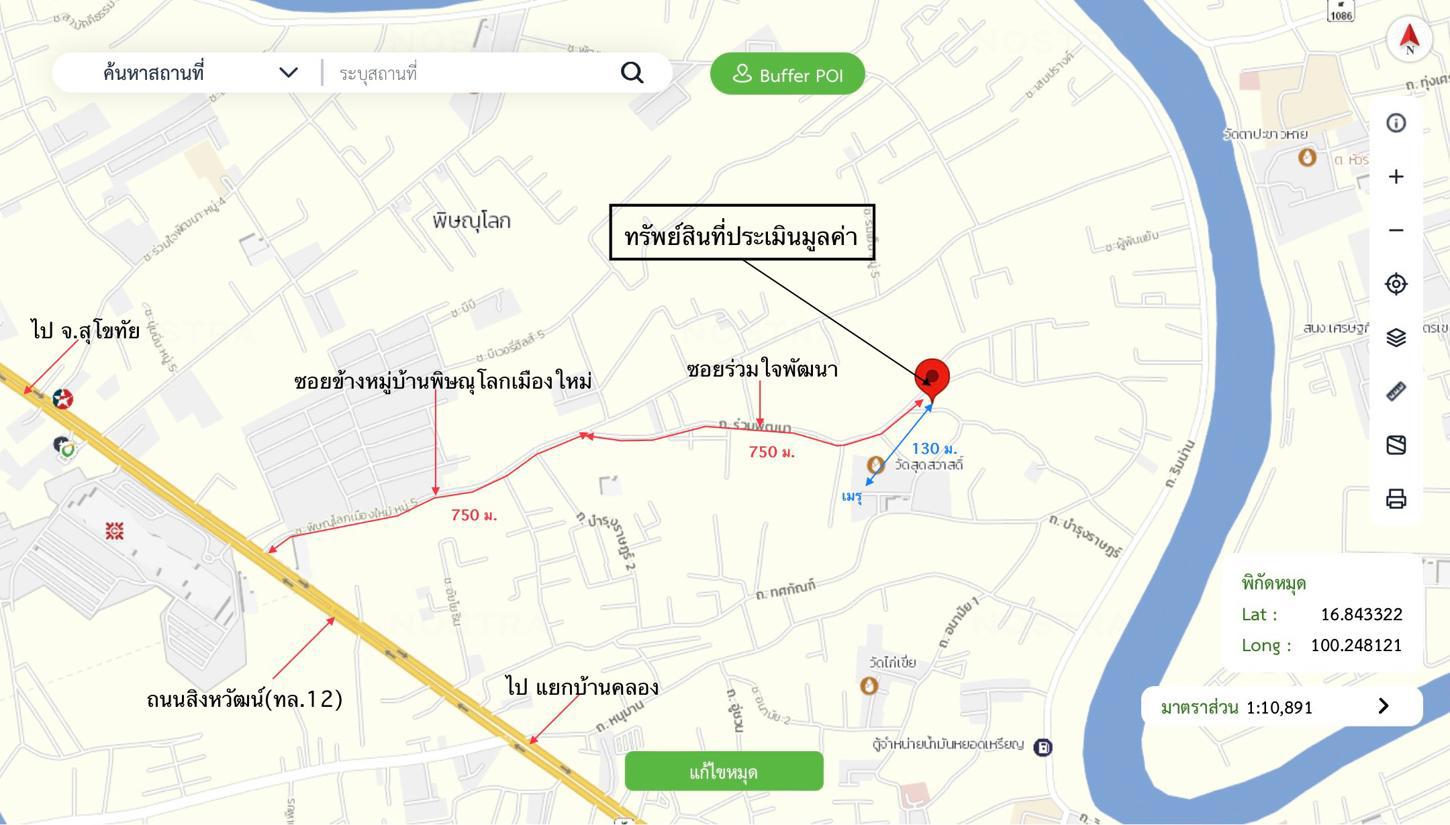
Task: Open the map information icon
Action: tap(1396, 123)
